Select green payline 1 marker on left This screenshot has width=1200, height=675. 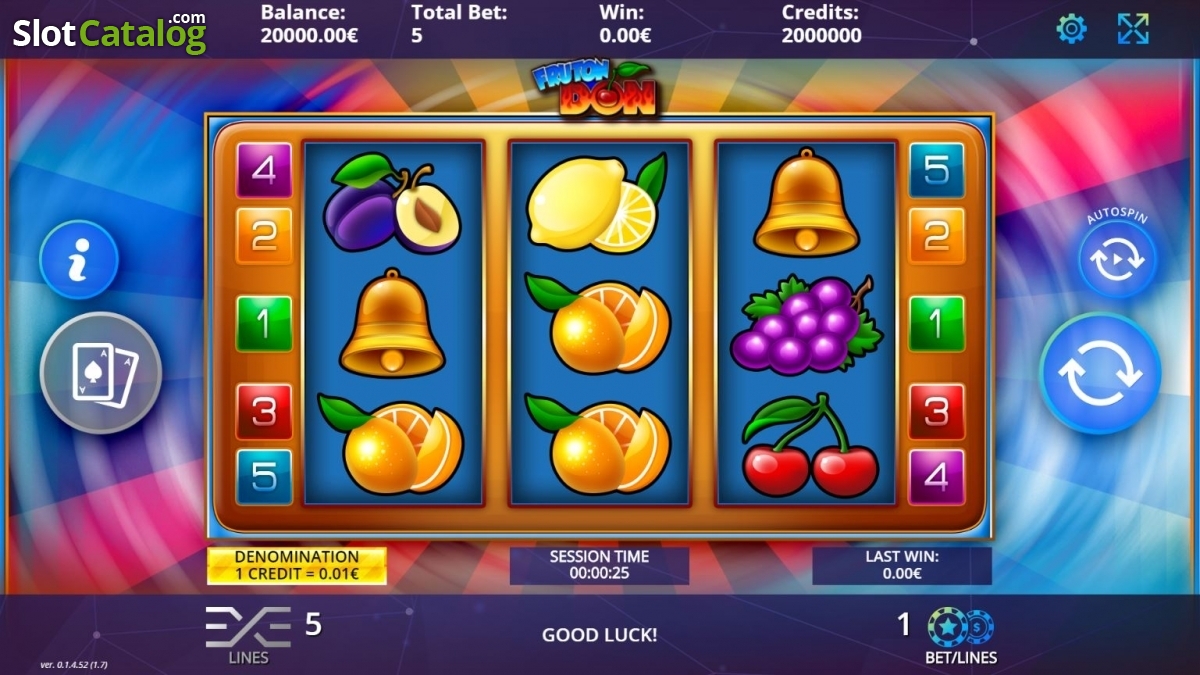point(264,323)
